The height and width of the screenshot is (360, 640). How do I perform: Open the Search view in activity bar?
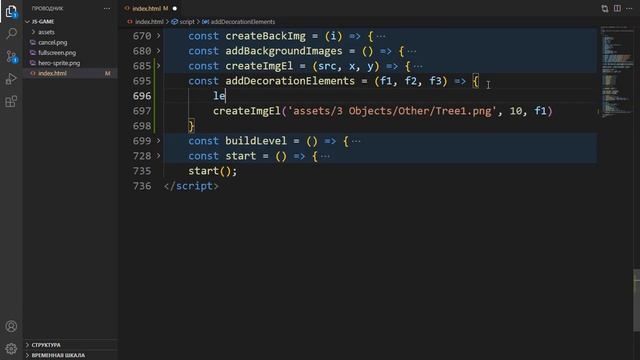[x=11, y=33]
